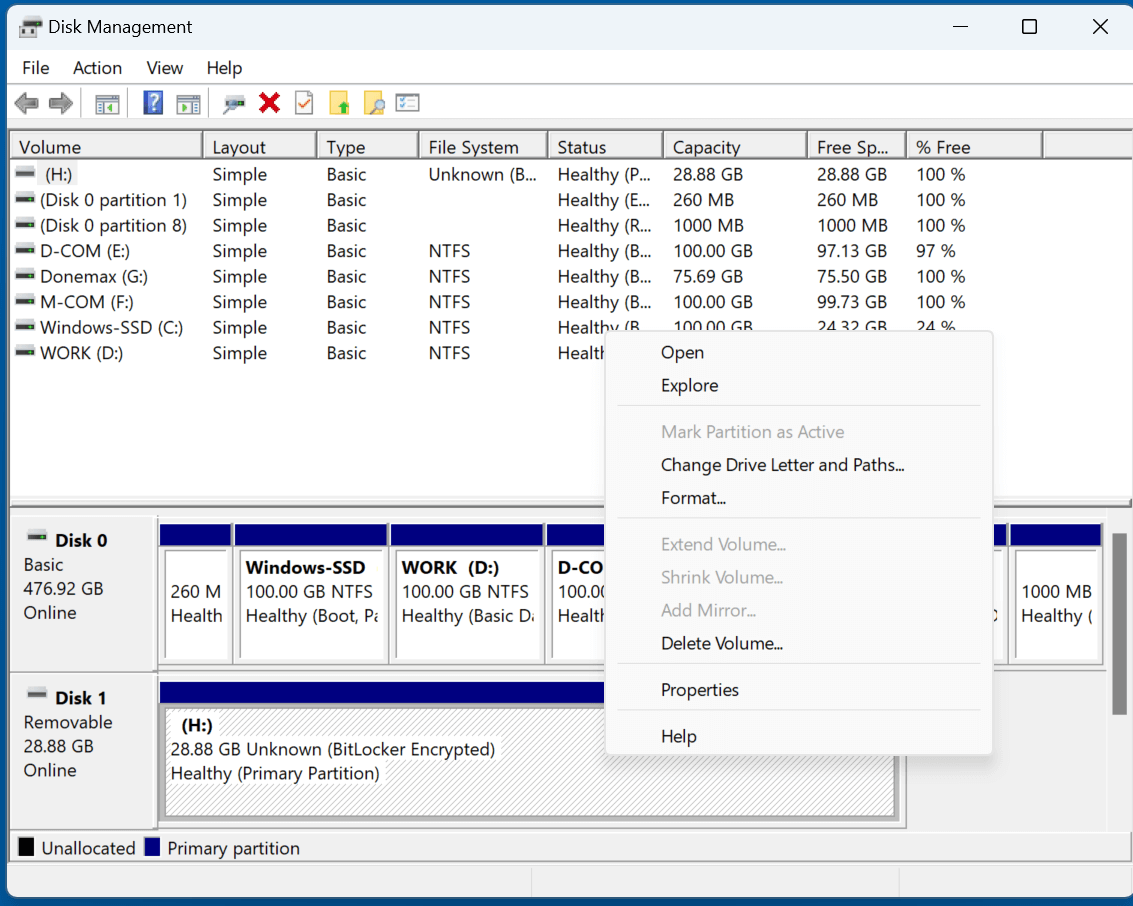The image size is (1133, 906).
Task: Click the red X delete toolbar icon
Action: pyautogui.click(x=268, y=102)
